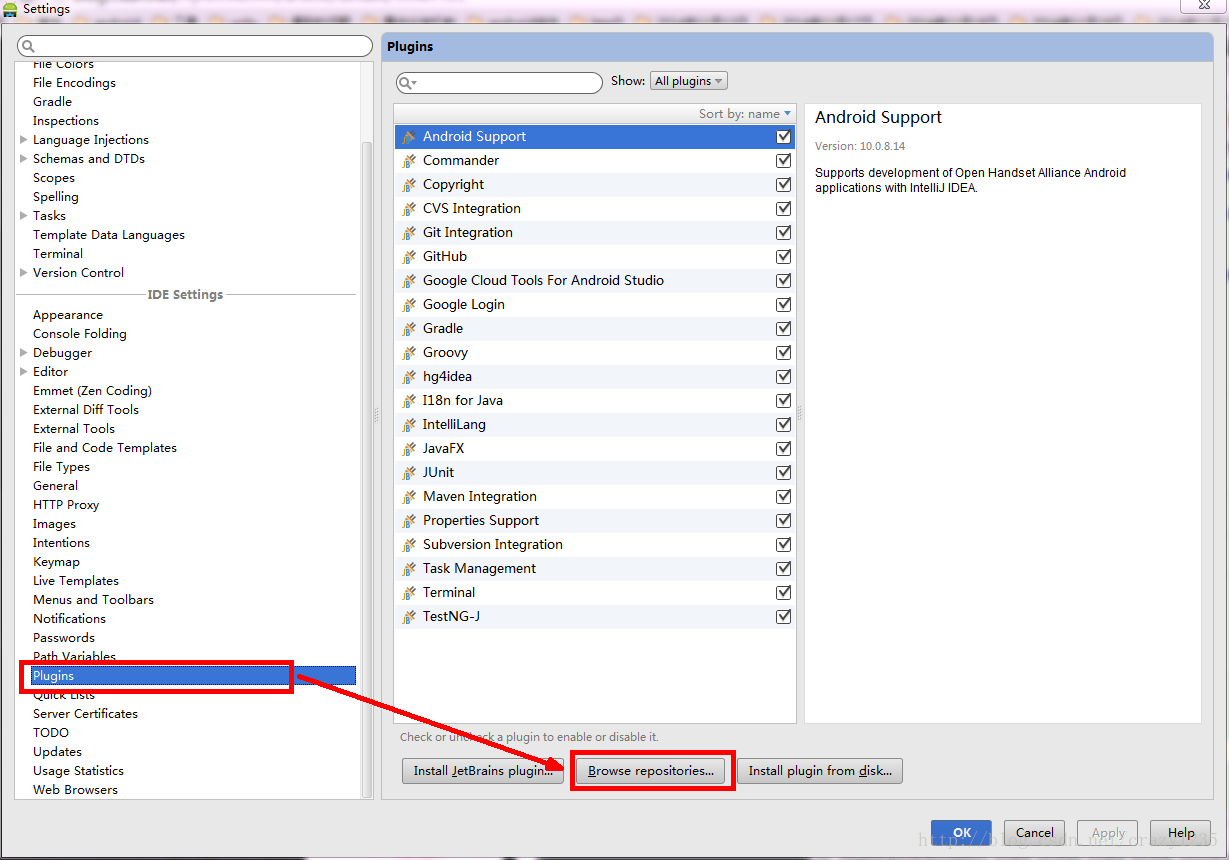This screenshot has height=860, width=1229.
Task: Click the Terminal plugin icon
Action: [x=409, y=593]
